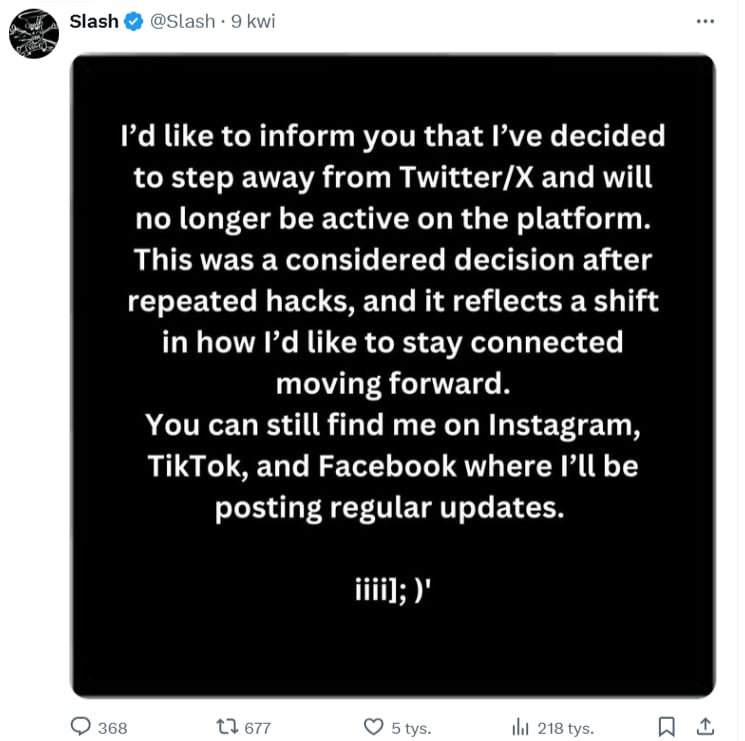745x741 pixels.
Task: Click the repost arrows icon
Action: tap(227, 726)
